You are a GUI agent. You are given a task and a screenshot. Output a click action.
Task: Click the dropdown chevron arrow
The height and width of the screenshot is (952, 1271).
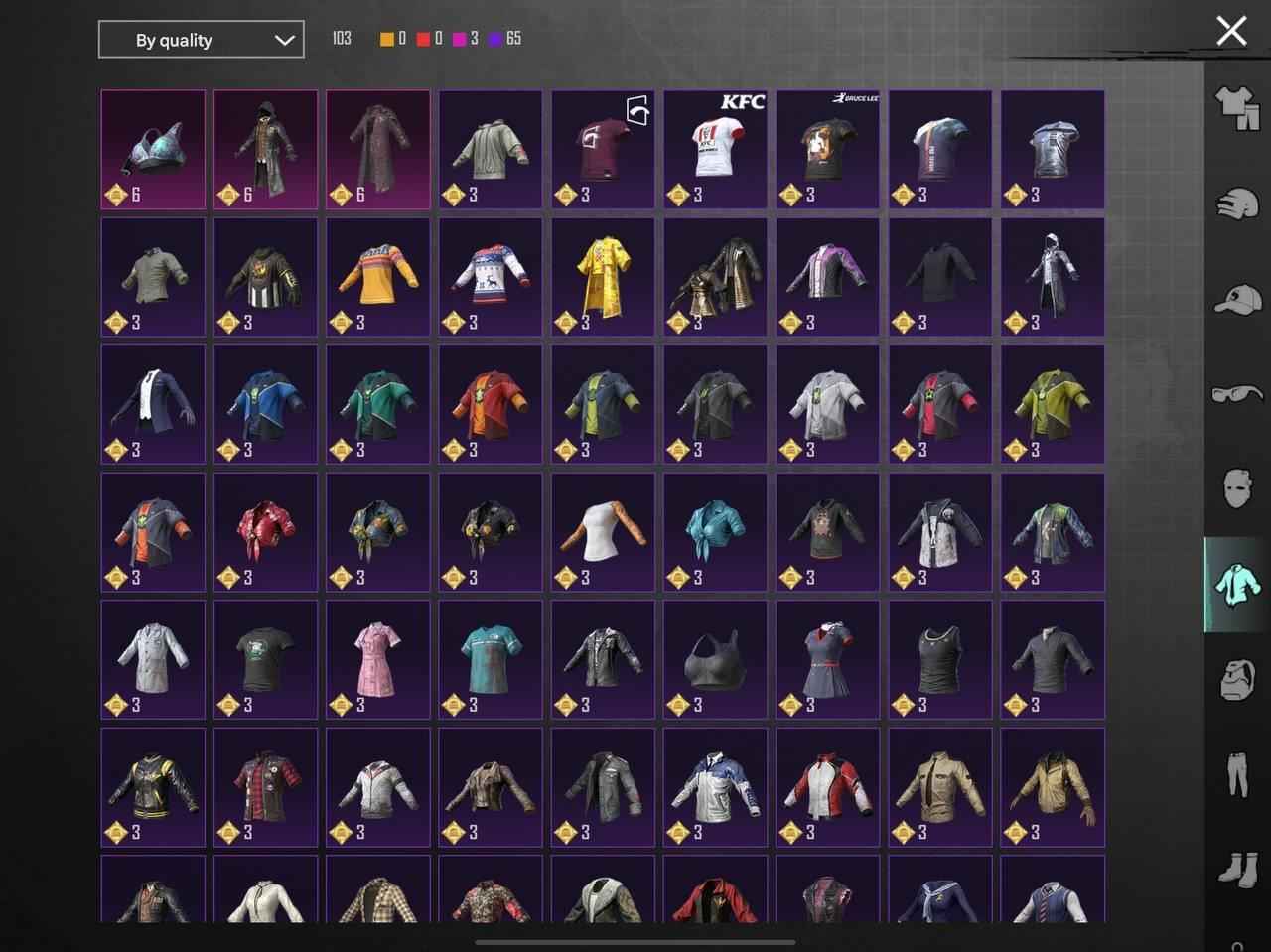(x=284, y=41)
